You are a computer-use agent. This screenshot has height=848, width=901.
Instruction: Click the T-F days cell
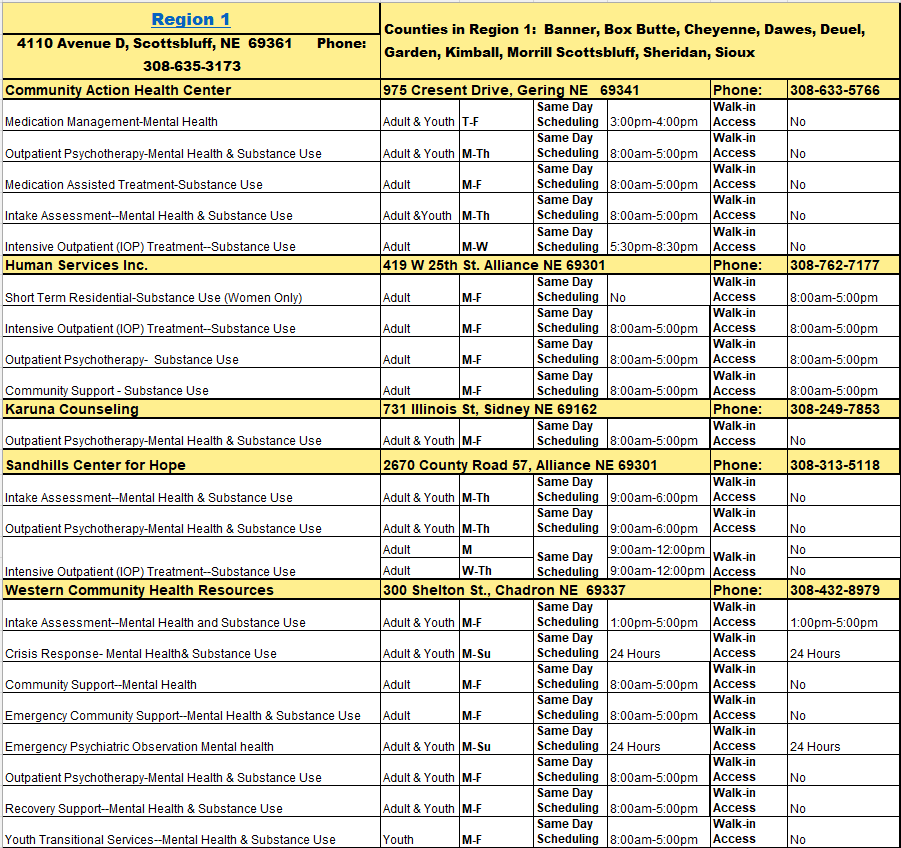click(x=496, y=115)
